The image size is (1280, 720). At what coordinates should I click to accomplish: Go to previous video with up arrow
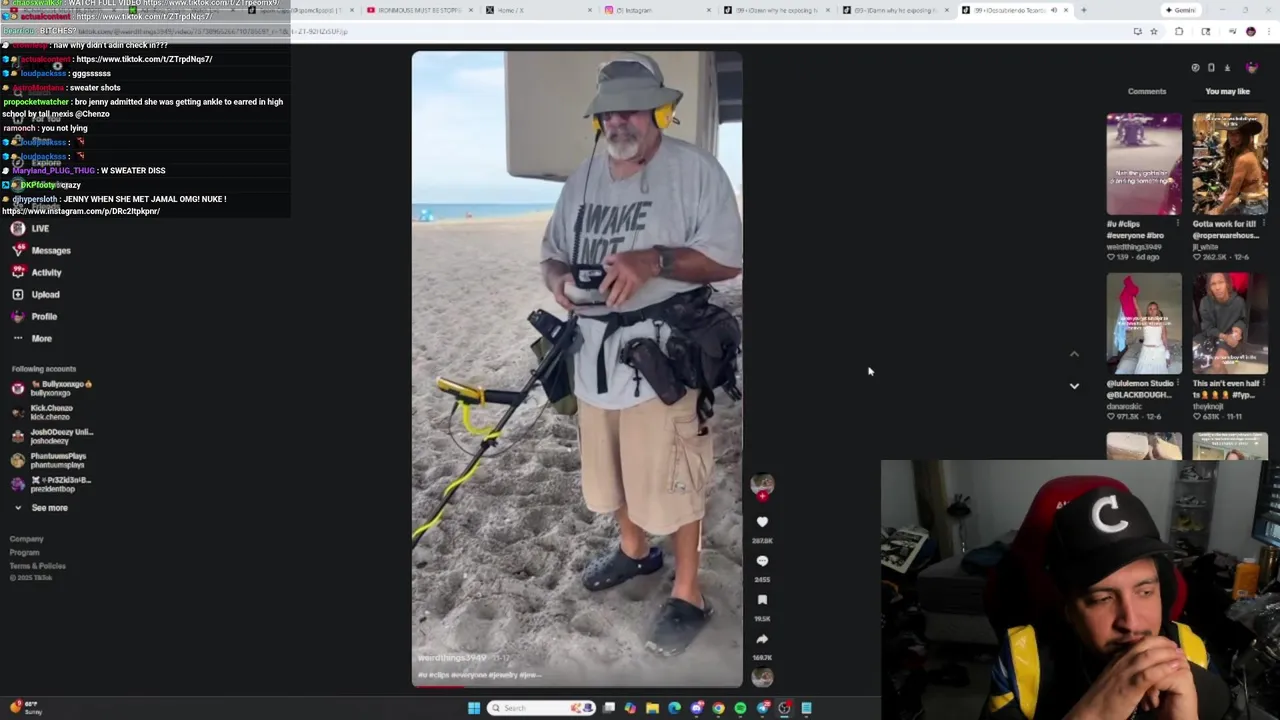[1074, 354]
